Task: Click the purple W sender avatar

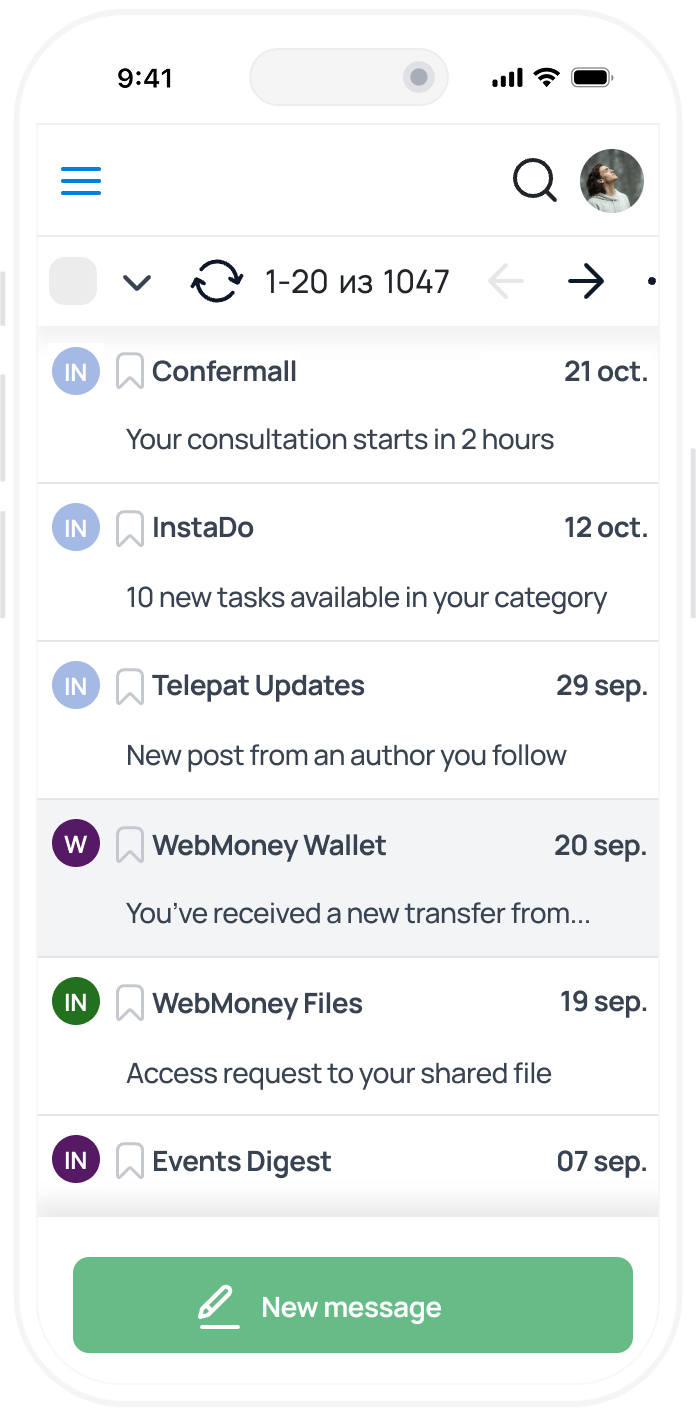Action: pos(76,844)
